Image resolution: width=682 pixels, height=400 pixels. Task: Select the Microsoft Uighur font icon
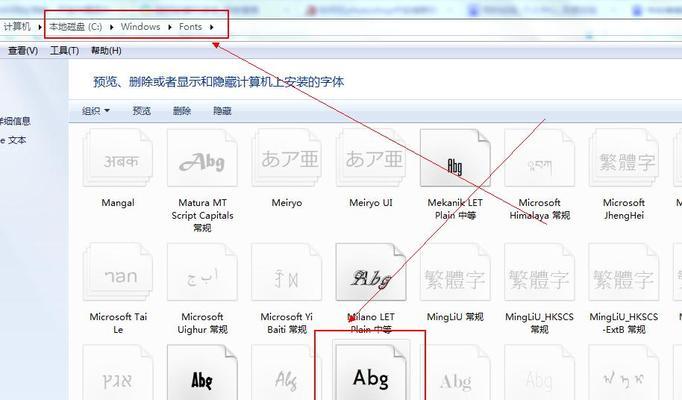point(202,273)
